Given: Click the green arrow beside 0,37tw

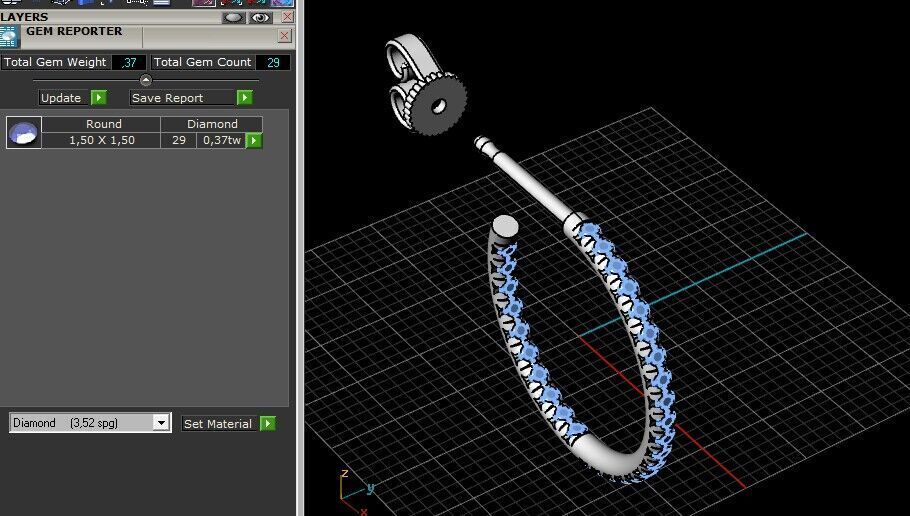Looking at the screenshot, I should (x=254, y=140).
